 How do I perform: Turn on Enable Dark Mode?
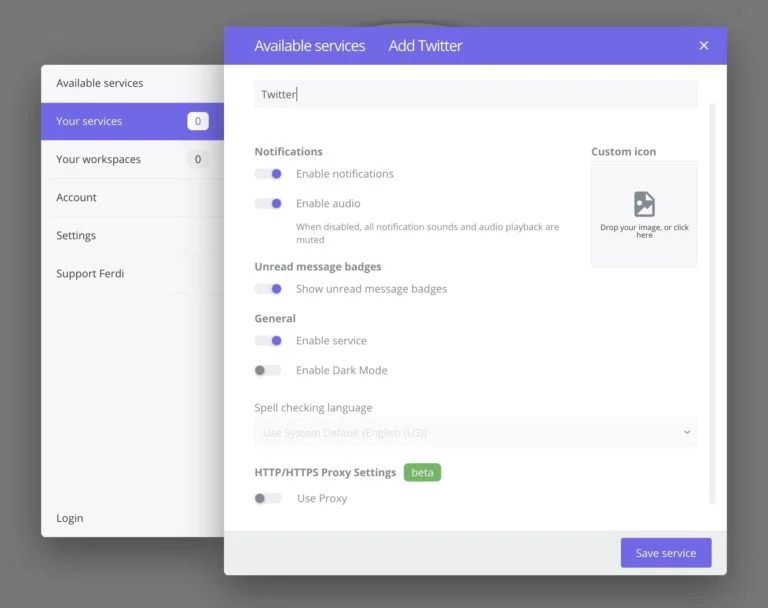coord(268,370)
